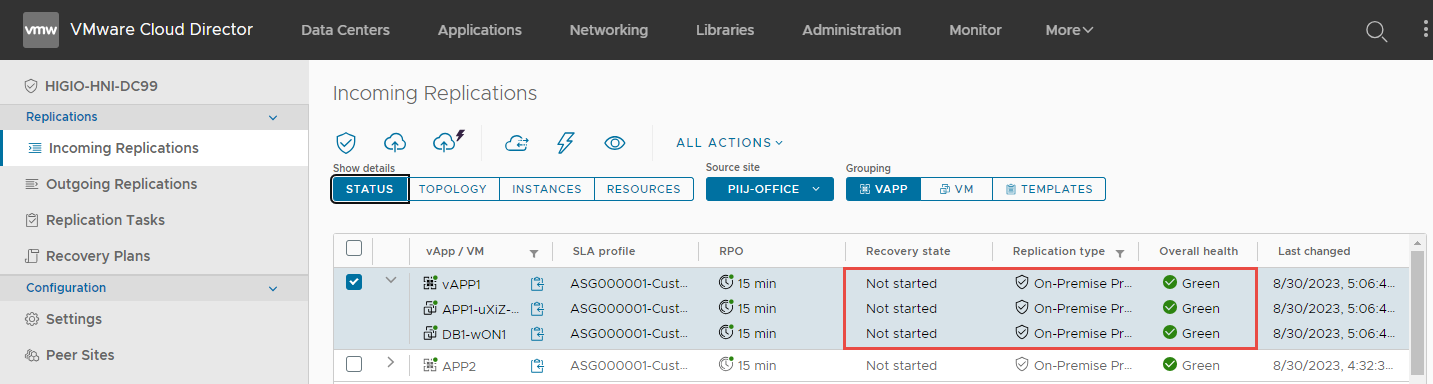
Task: Click the cloud upload migrate icon
Action: tap(395, 143)
